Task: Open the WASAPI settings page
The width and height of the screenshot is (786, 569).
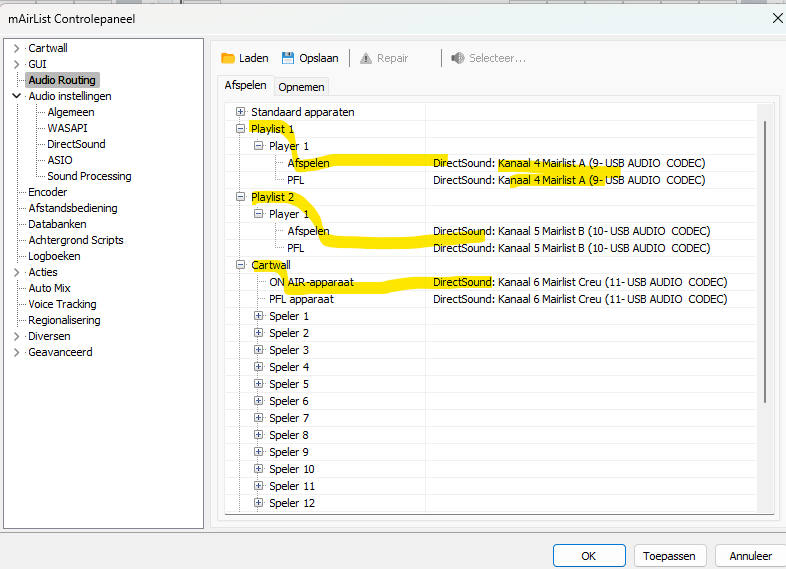Action: coord(67,128)
